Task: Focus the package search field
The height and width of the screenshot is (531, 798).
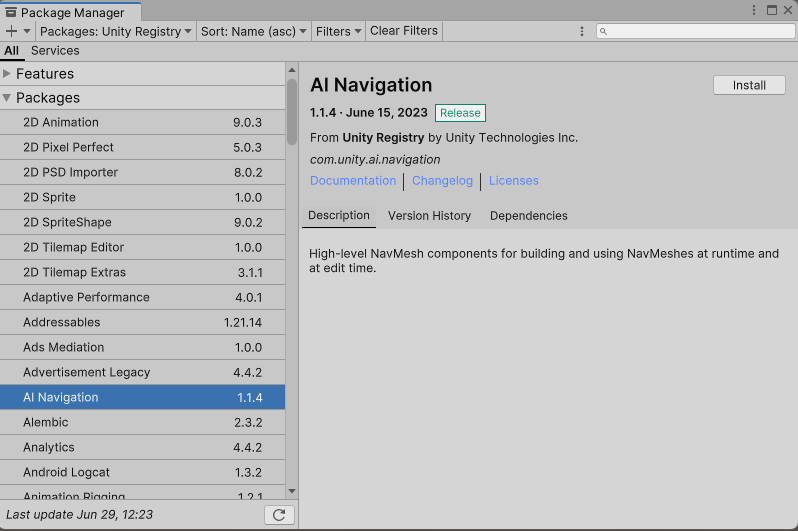Action: pyautogui.click(x=696, y=31)
